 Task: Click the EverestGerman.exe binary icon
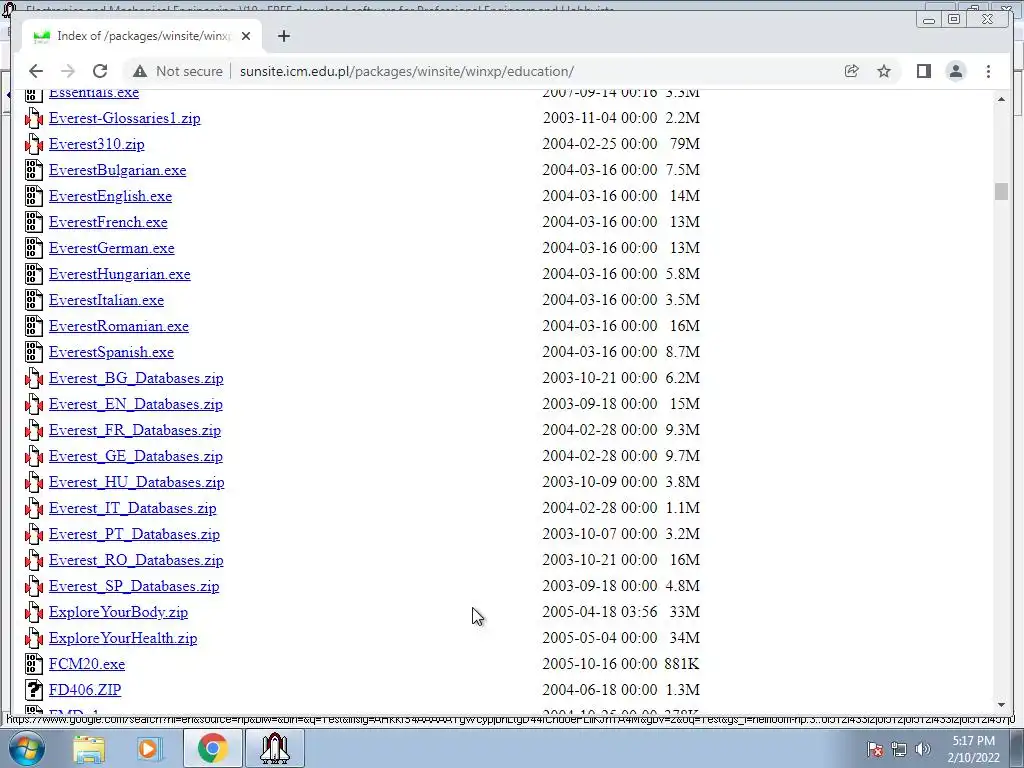34,248
